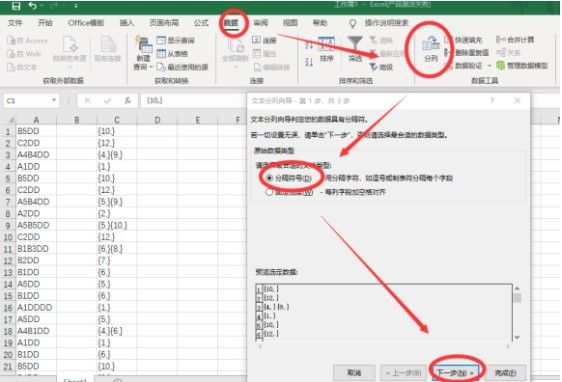Click cell containing {5.}{10.}

point(117,225)
